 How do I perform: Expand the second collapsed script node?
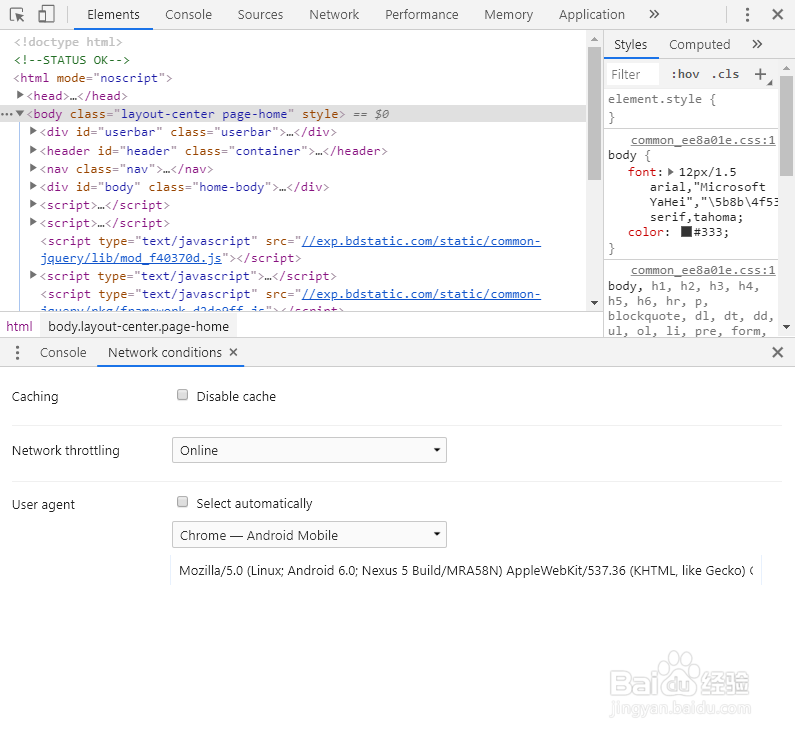click(x=33, y=222)
